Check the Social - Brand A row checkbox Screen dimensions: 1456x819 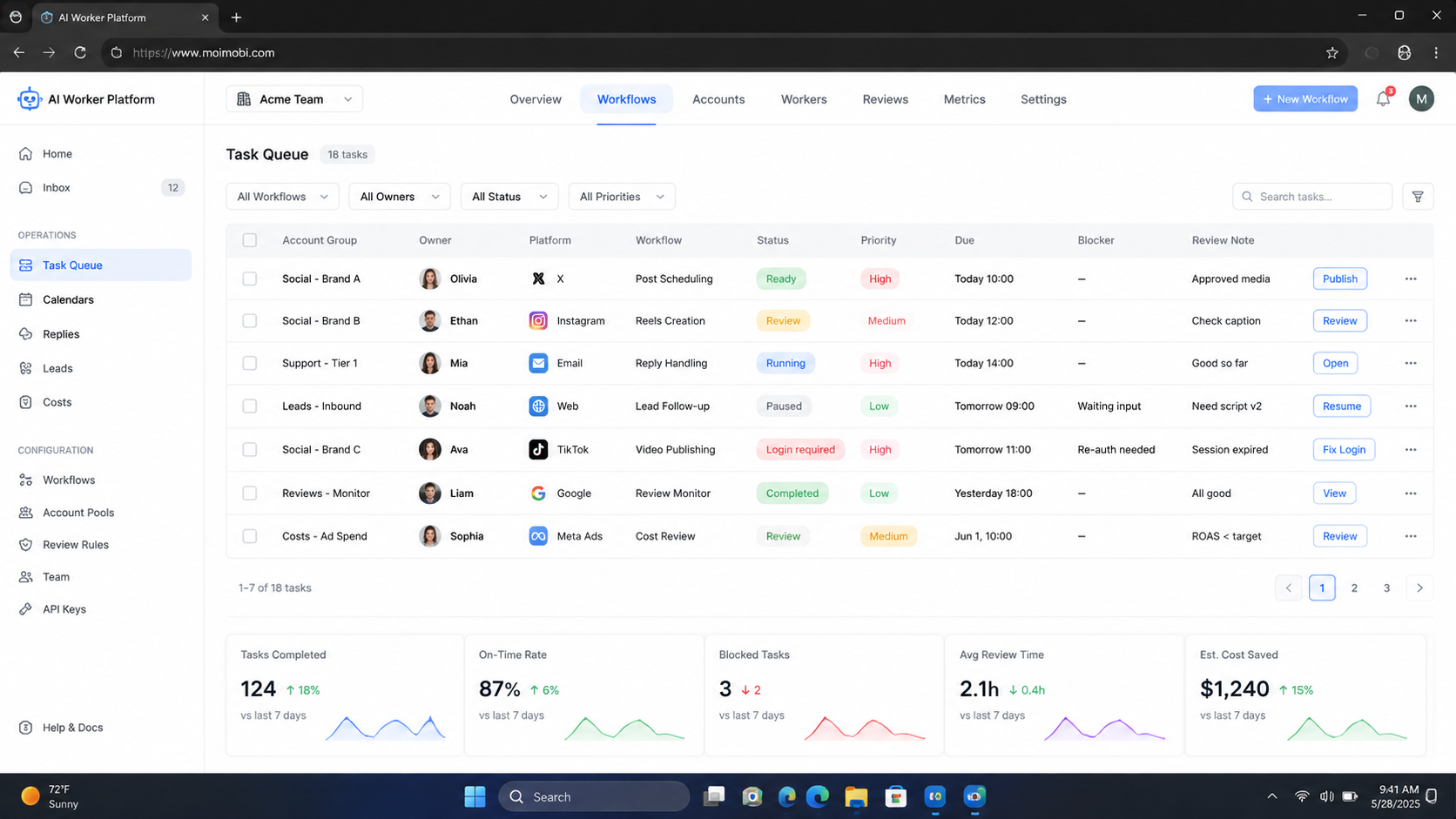[250, 279]
